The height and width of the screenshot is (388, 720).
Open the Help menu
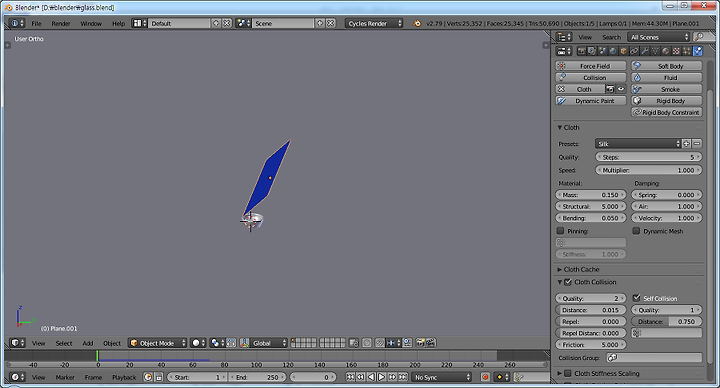[118, 23]
